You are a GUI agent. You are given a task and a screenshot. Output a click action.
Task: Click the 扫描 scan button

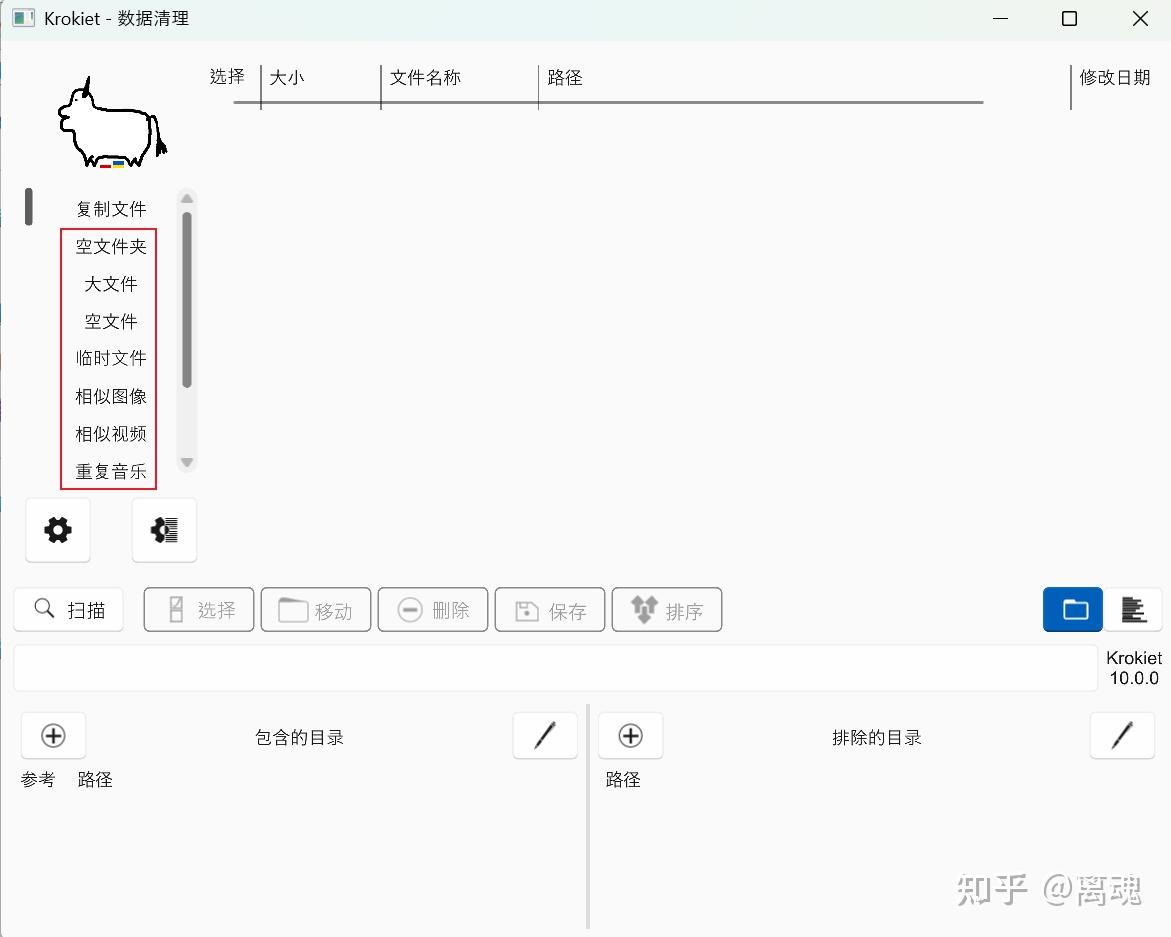(x=69, y=610)
